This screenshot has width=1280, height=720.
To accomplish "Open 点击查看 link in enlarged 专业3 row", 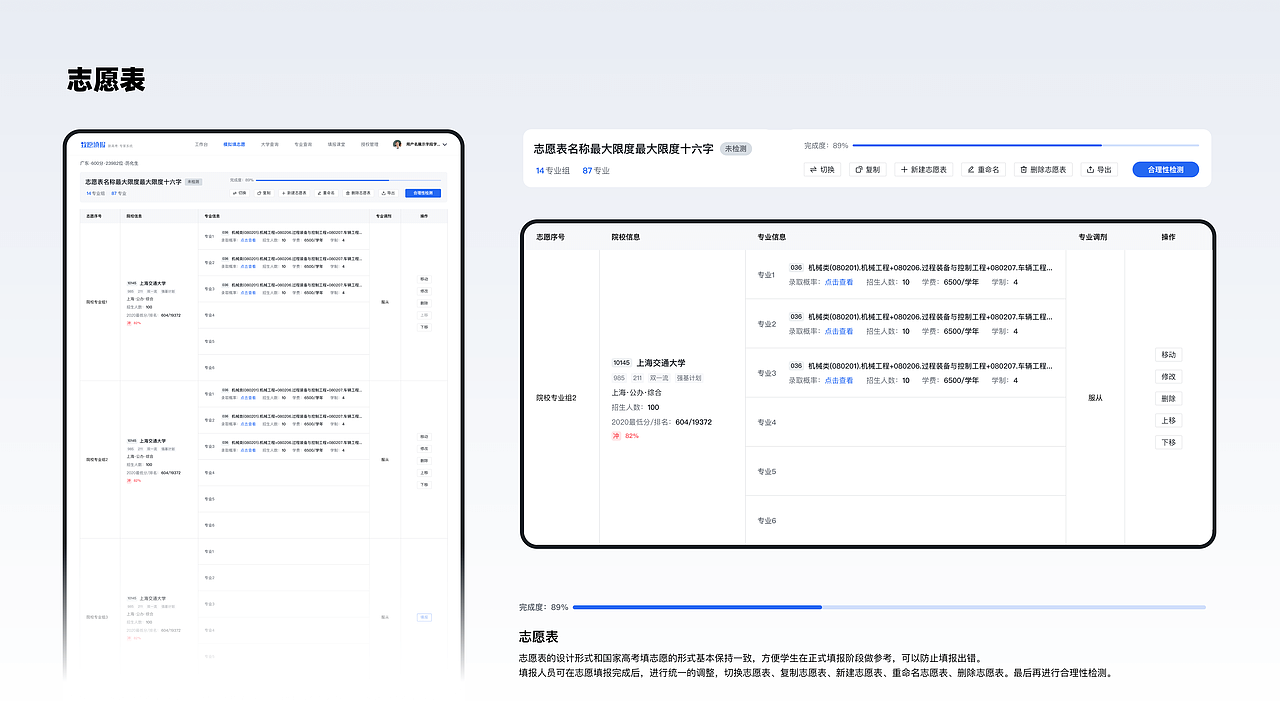I will pos(839,380).
